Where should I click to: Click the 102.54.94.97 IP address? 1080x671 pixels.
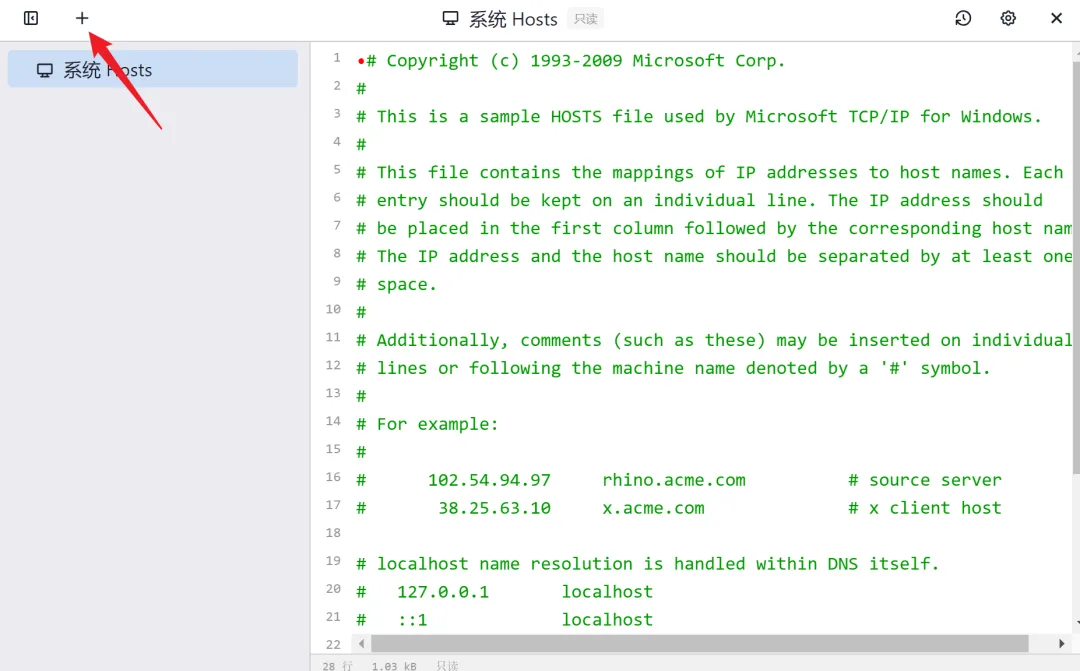coord(489,480)
